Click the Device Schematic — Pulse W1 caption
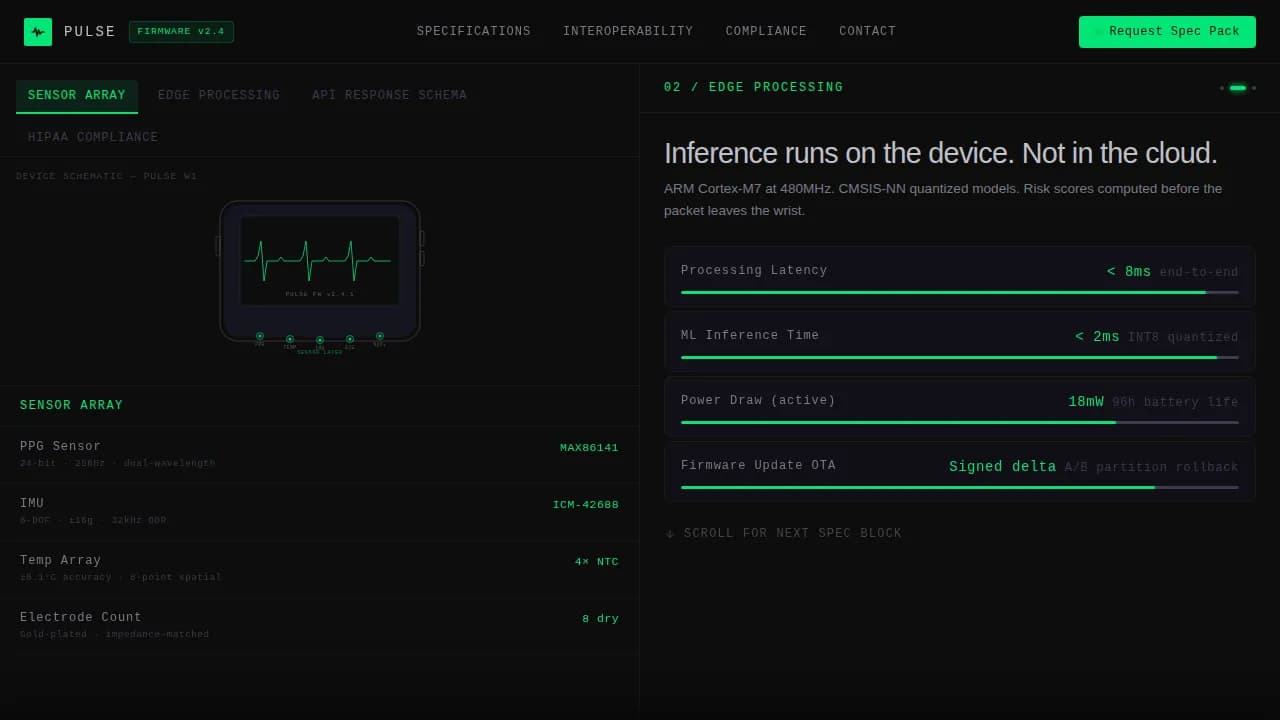The width and height of the screenshot is (1280, 720). pyautogui.click(x=106, y=176)
